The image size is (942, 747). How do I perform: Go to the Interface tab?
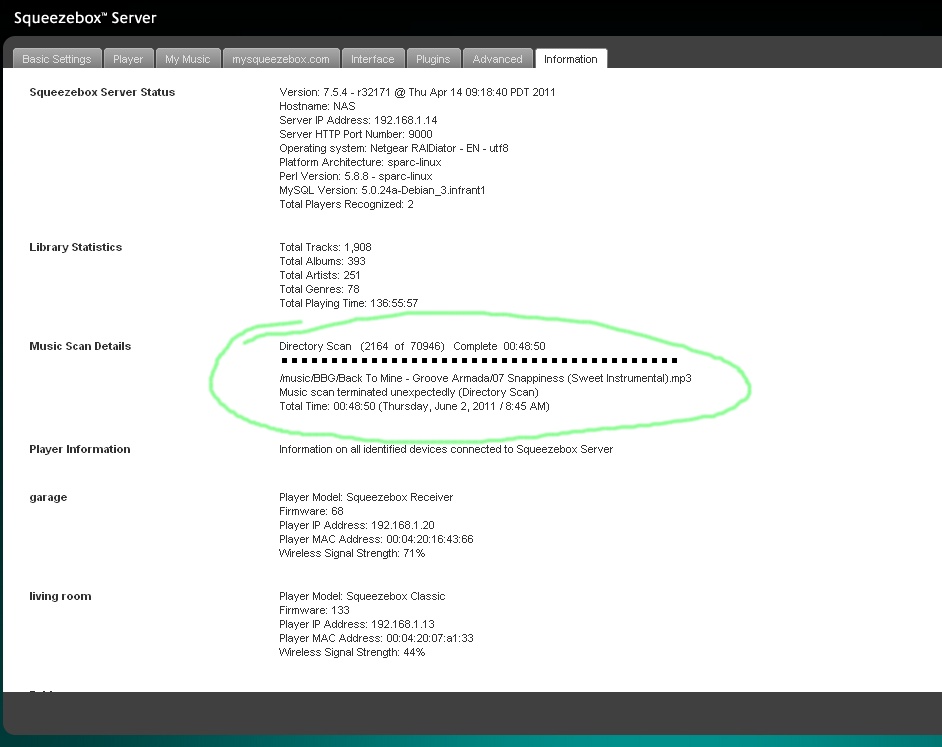(373, 59)
